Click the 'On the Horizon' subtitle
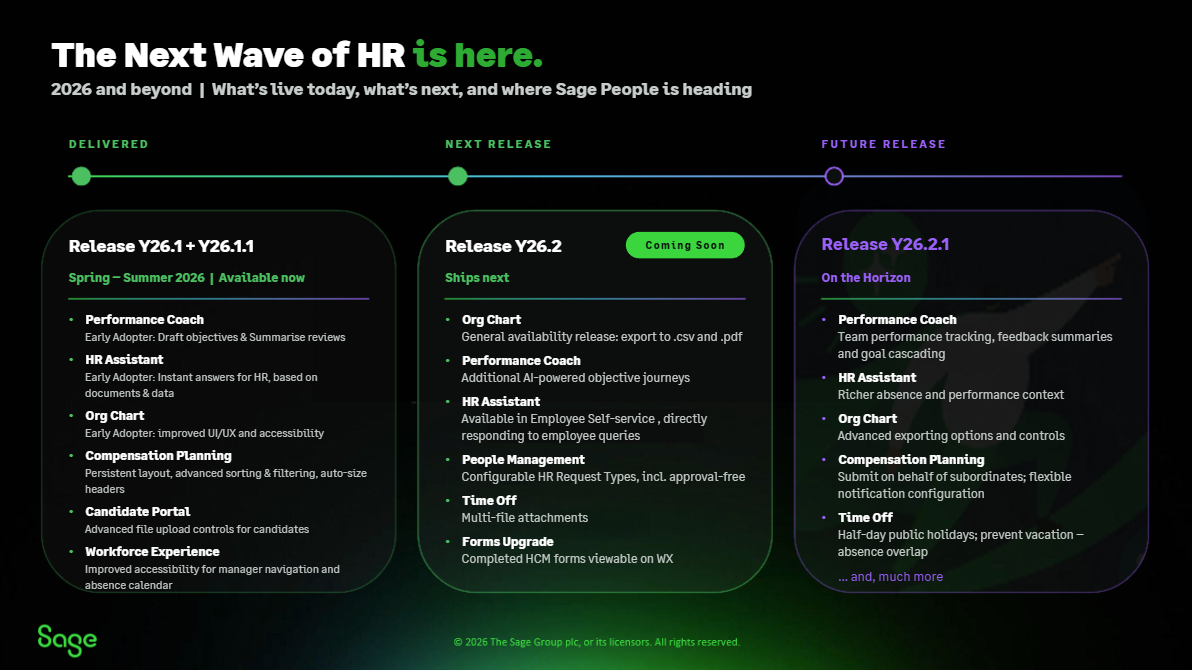The width and height of the screenshot is (1192, 670). point(866,278)
